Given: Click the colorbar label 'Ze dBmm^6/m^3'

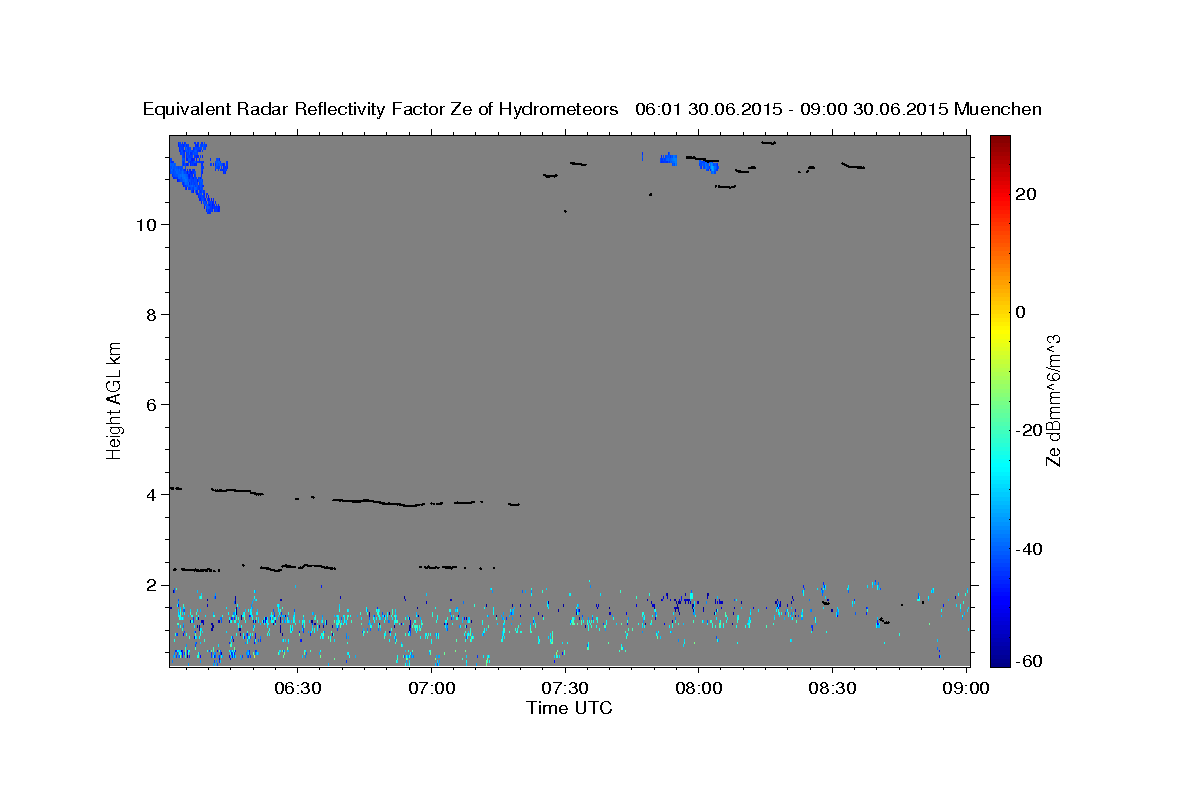Looking at the screenshot, I should (1053, 400).
